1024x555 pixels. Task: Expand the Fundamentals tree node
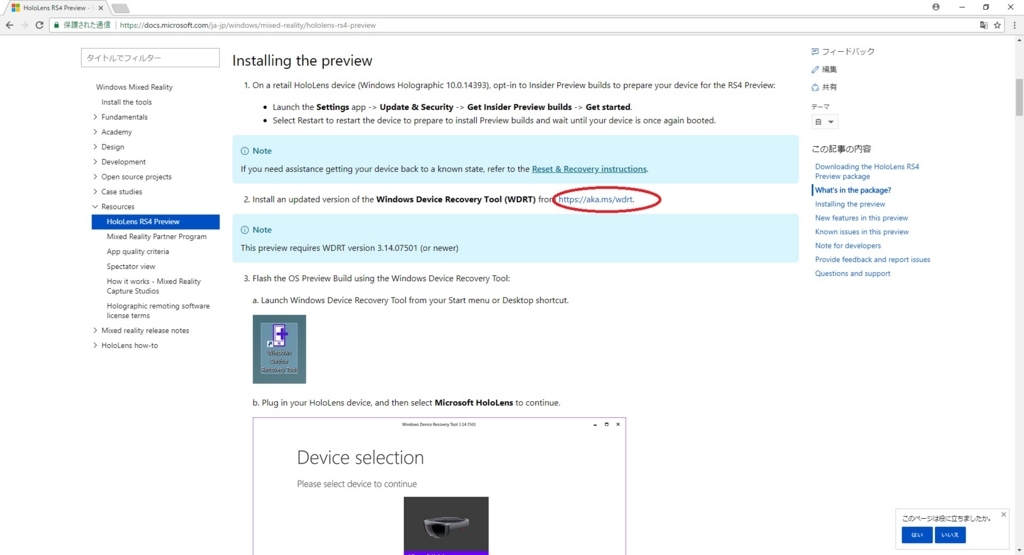[x=95, y=117]
